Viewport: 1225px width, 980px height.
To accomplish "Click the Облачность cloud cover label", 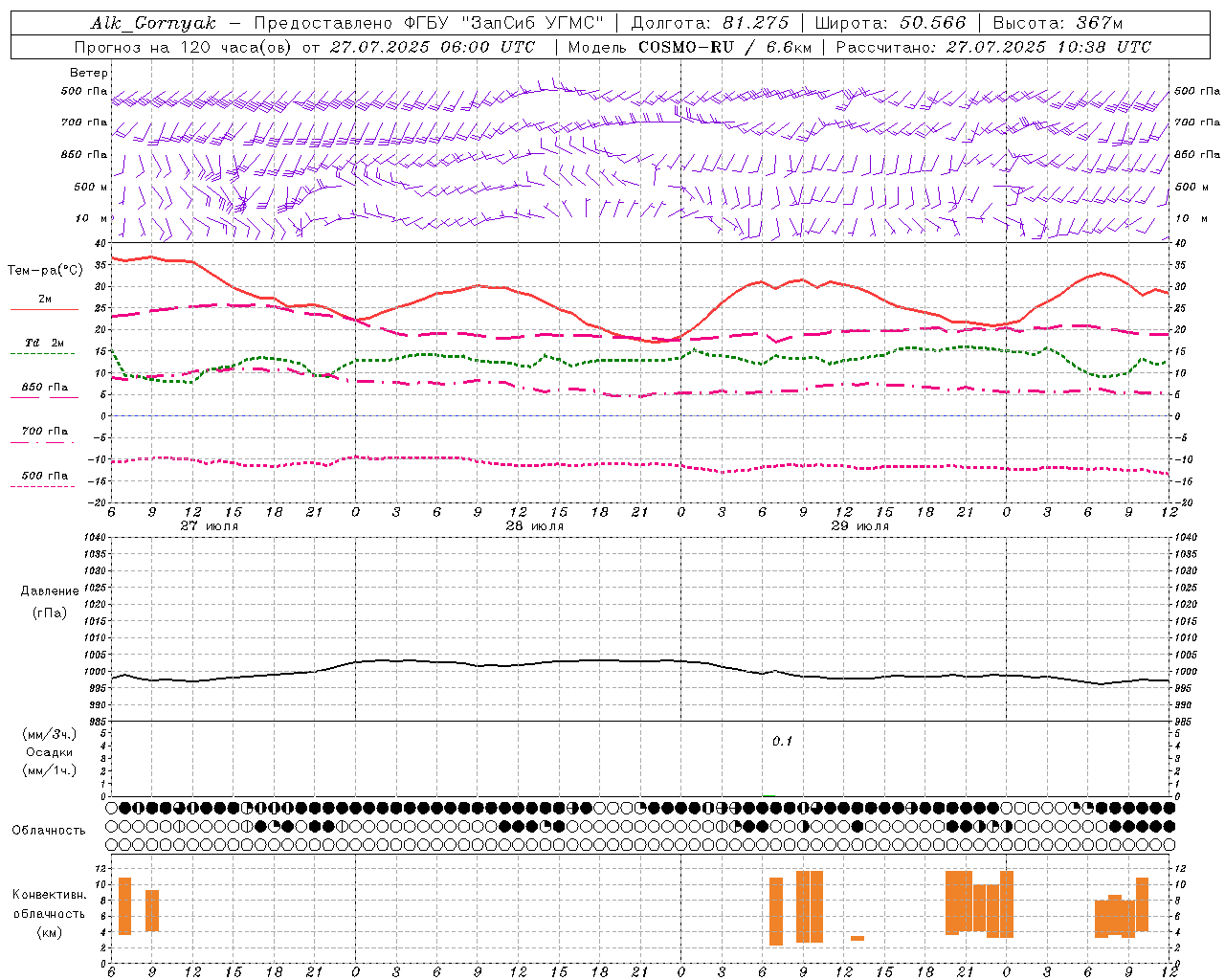I will tap(49, 831).
